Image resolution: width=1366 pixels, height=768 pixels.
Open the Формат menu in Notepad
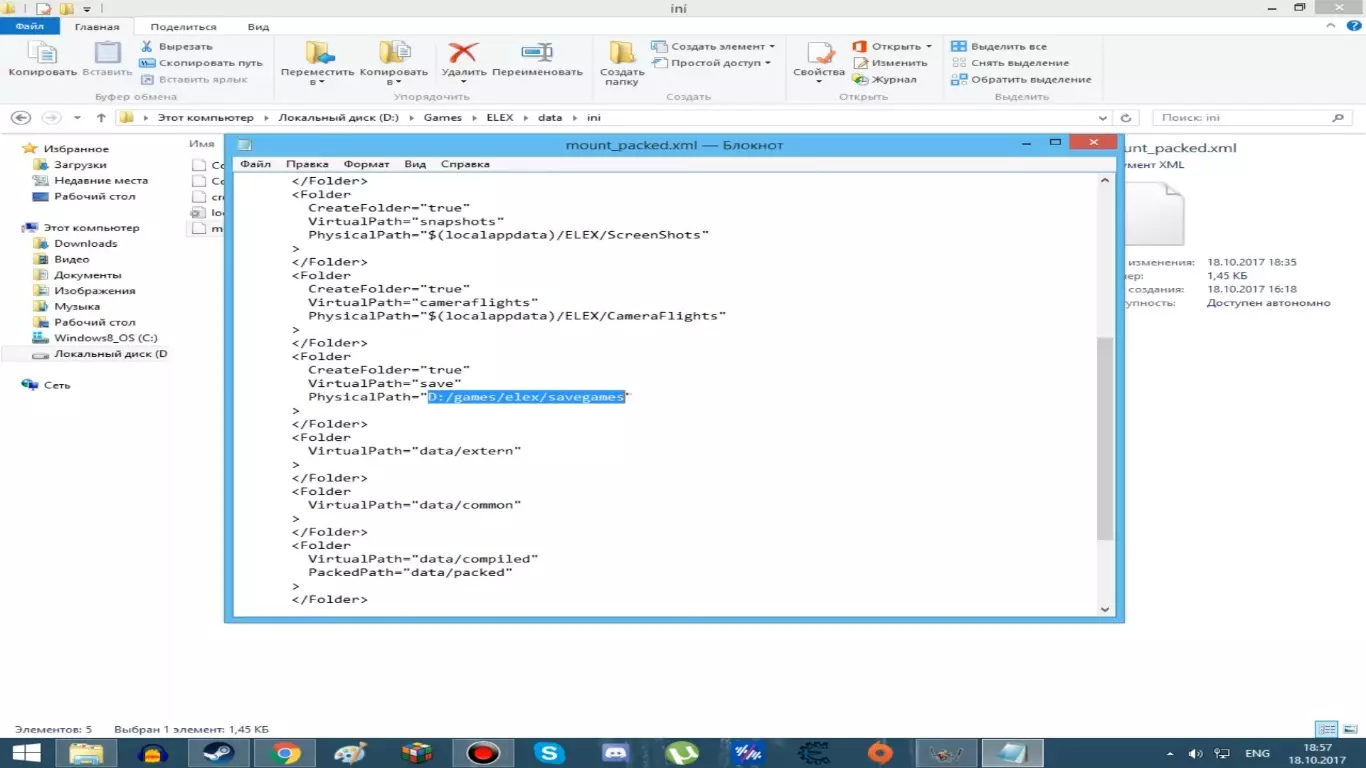(366, 164)
